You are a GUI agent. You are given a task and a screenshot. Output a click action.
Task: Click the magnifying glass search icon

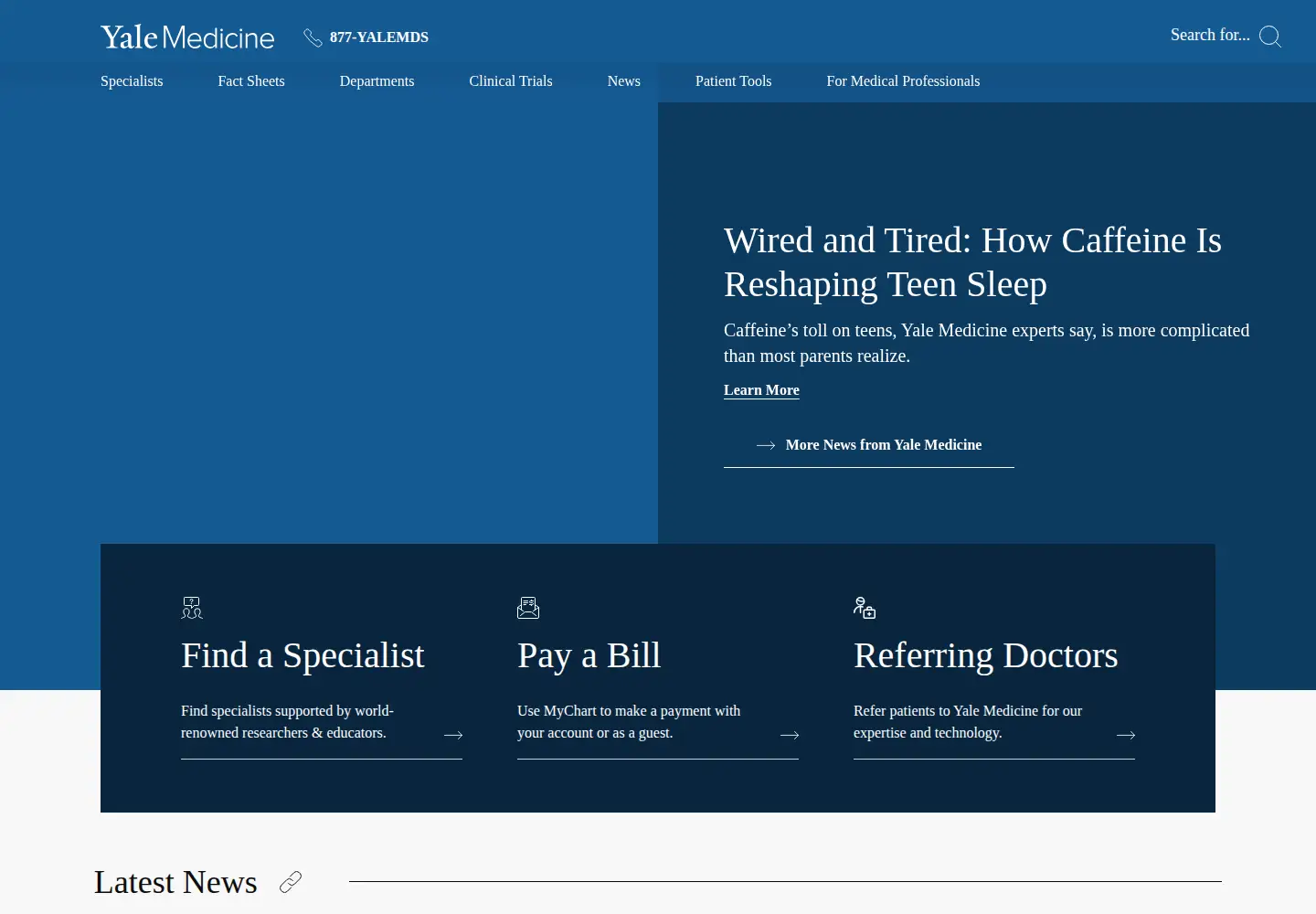[1270, 37]
